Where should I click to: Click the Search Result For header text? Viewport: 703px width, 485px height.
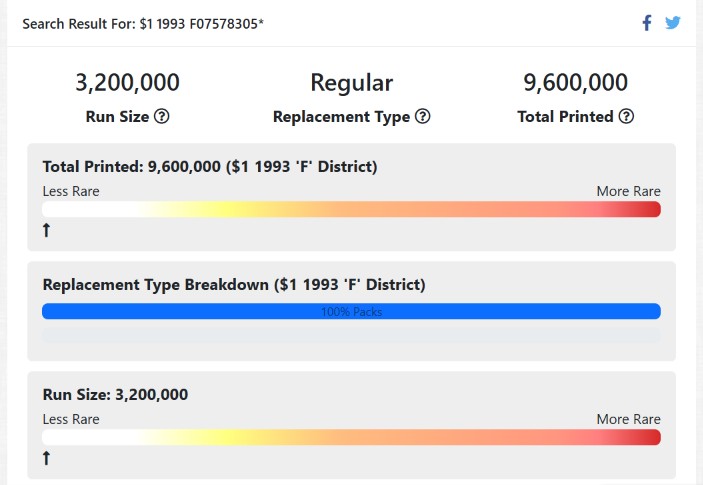pos(143,24)
